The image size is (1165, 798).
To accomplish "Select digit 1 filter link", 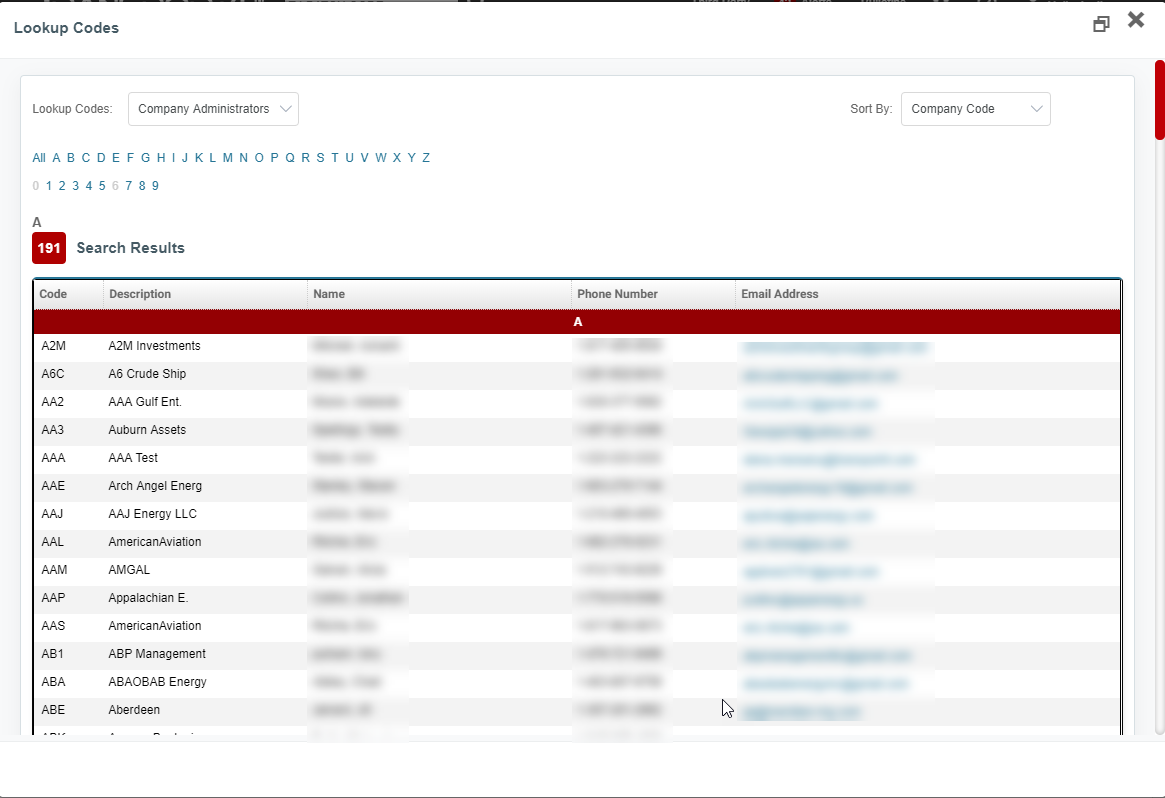I will [48, 186].
